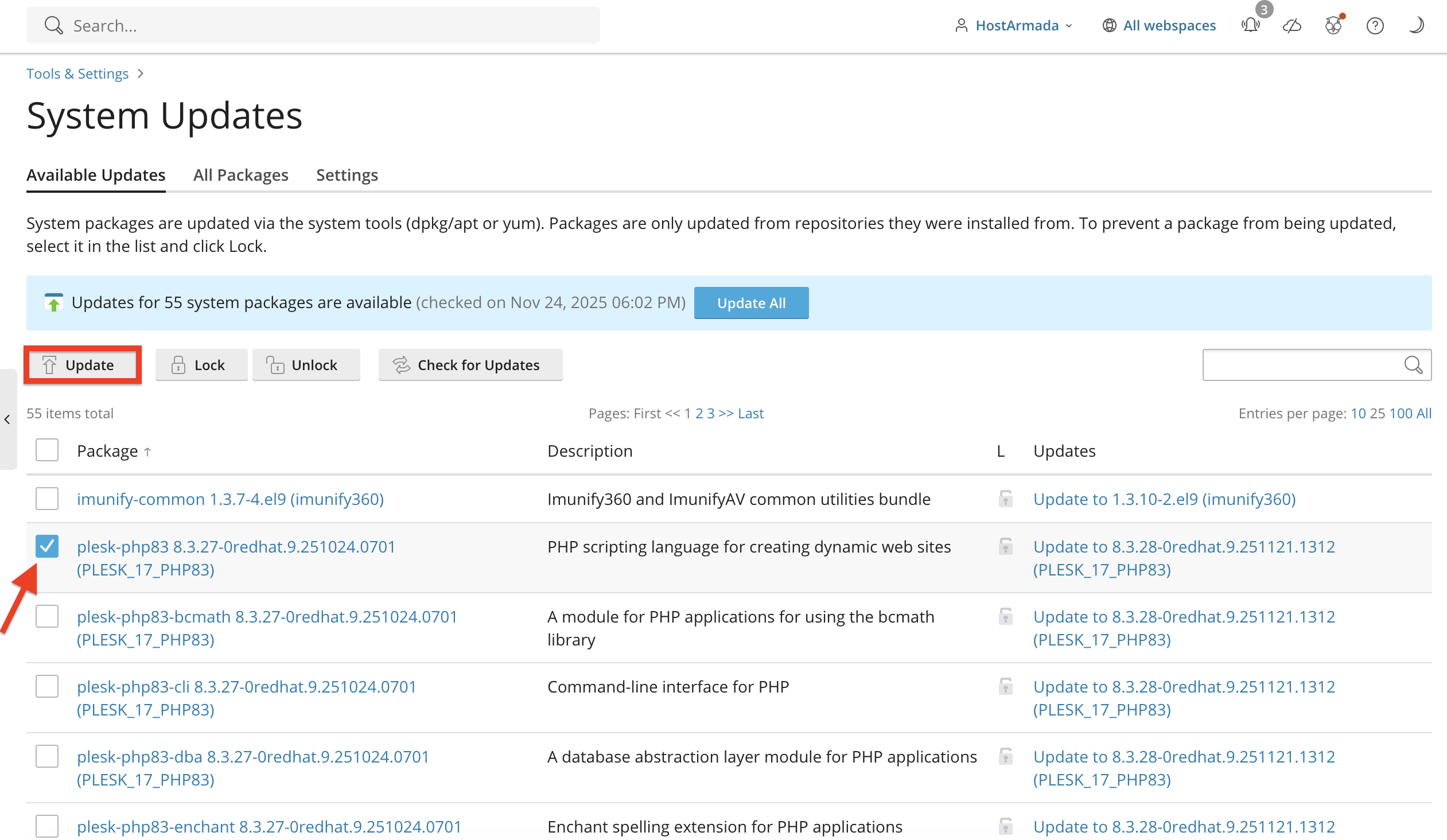The image size is (1447, 840).
Task: Click the Lock button
Action: (x=201, y=364)
